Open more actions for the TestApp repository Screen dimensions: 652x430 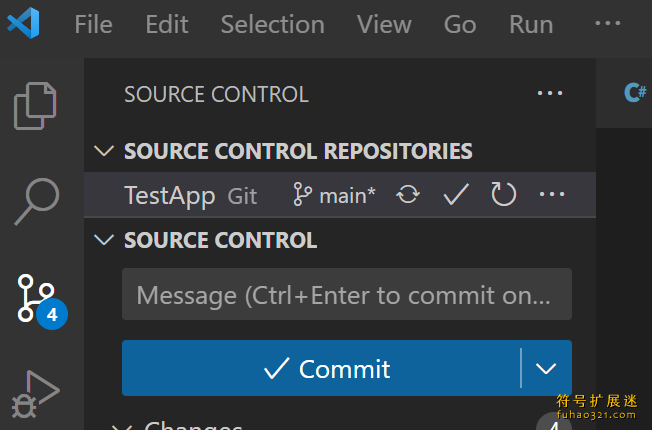552,194
